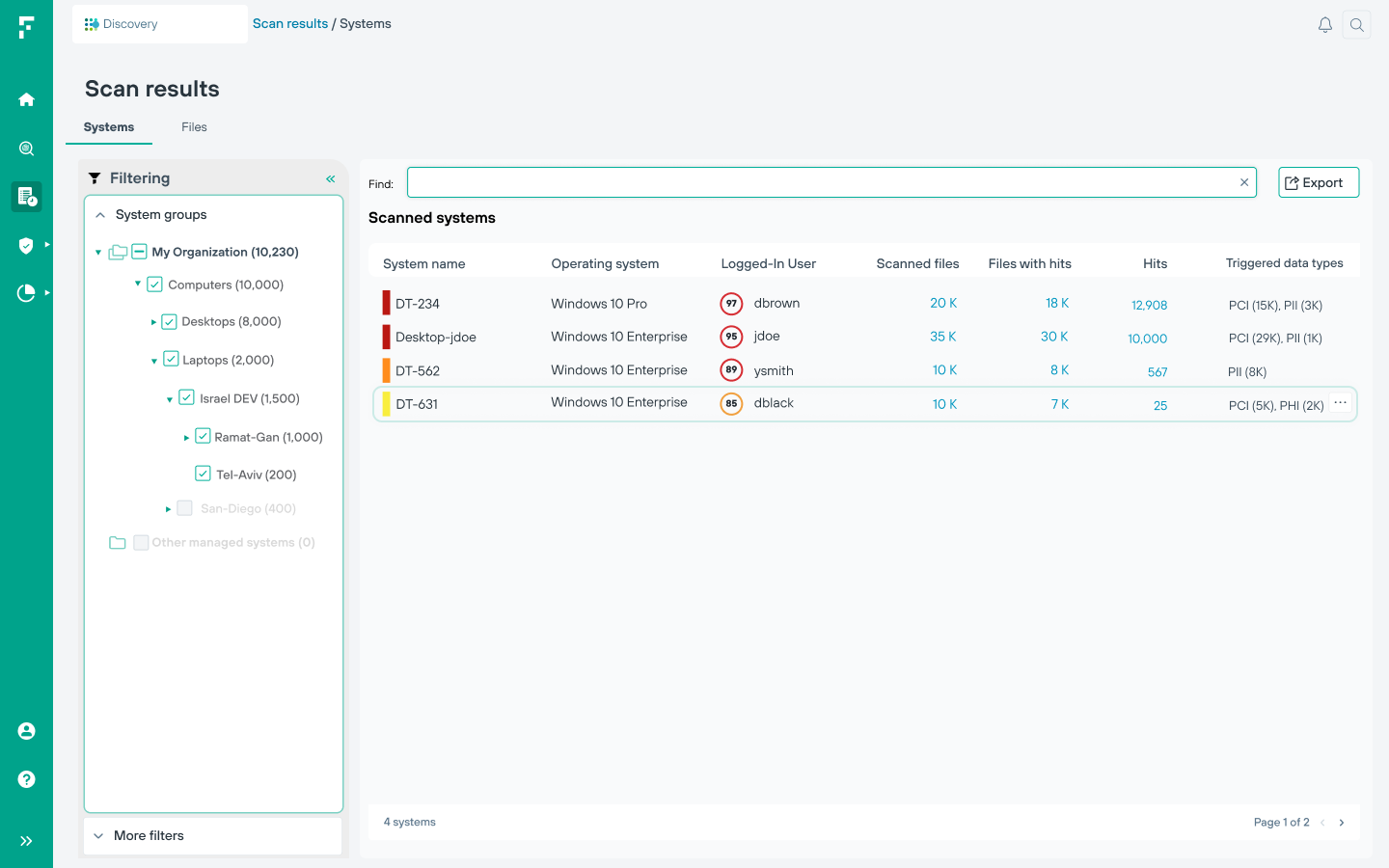Click the Other managed systems folder icon
Image resolution: width=1389 pixels, height=868 pixels.
118,543
